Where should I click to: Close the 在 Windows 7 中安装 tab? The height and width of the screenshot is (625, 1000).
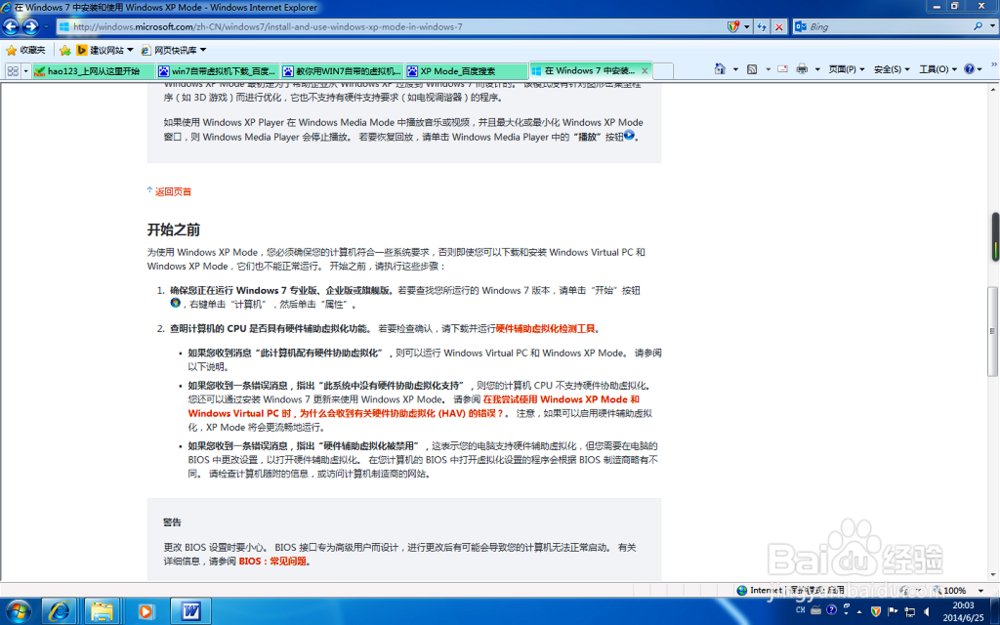644,71
